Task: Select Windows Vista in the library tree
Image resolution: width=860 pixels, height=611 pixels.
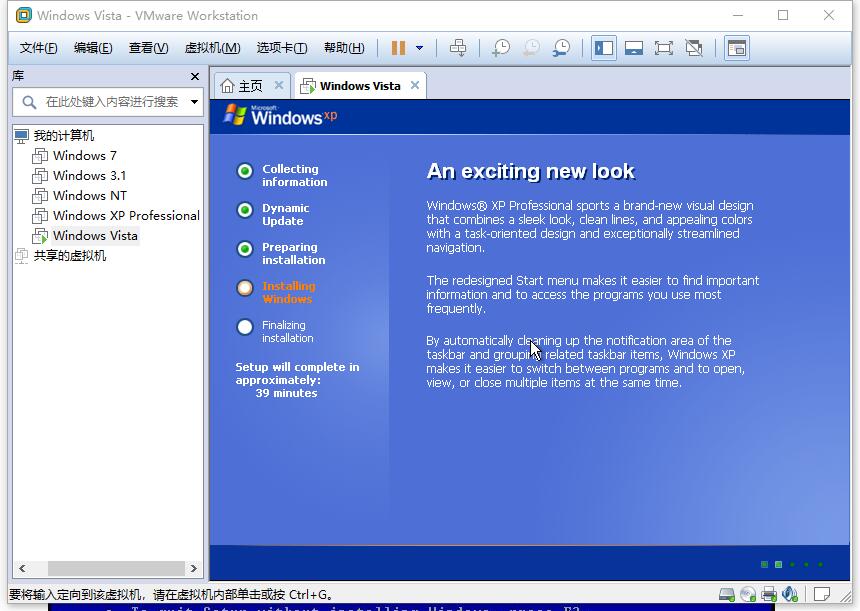Action: pyautogui.click(x=95, y=236)
